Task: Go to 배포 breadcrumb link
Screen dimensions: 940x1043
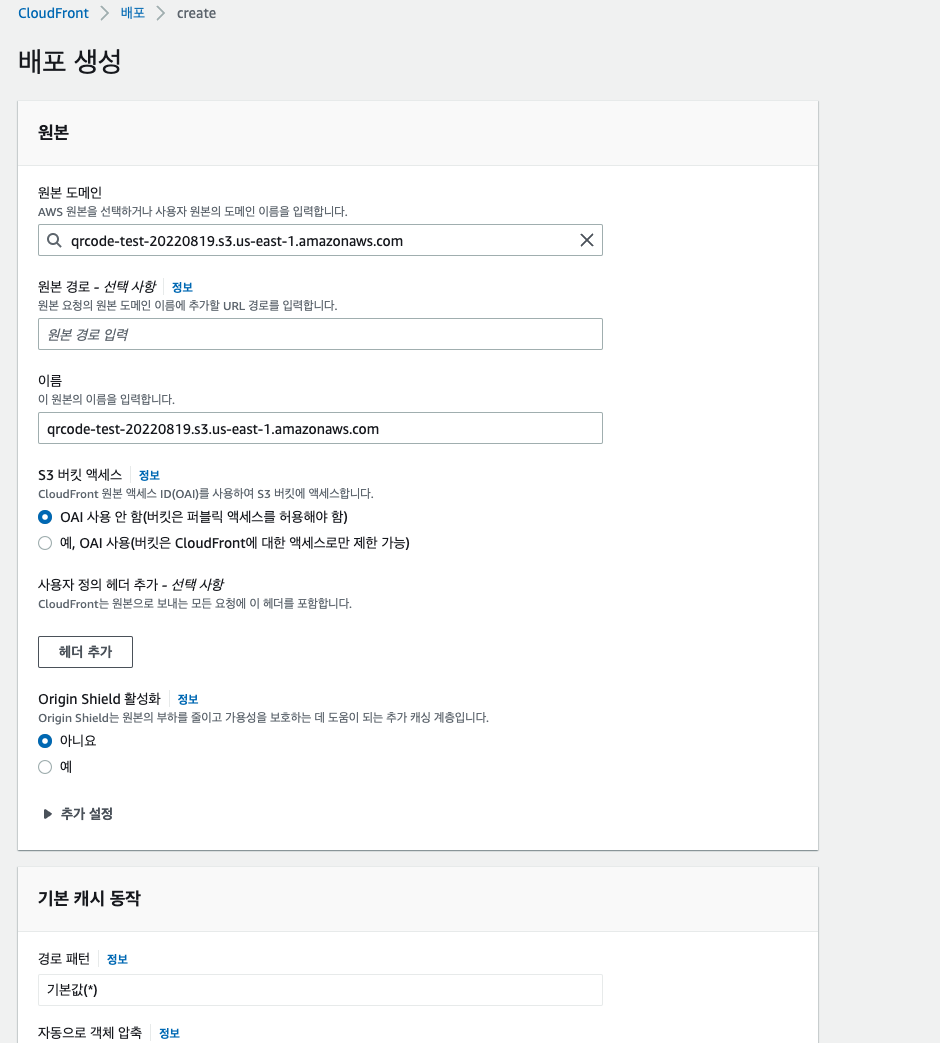Action: click(132, 13)
